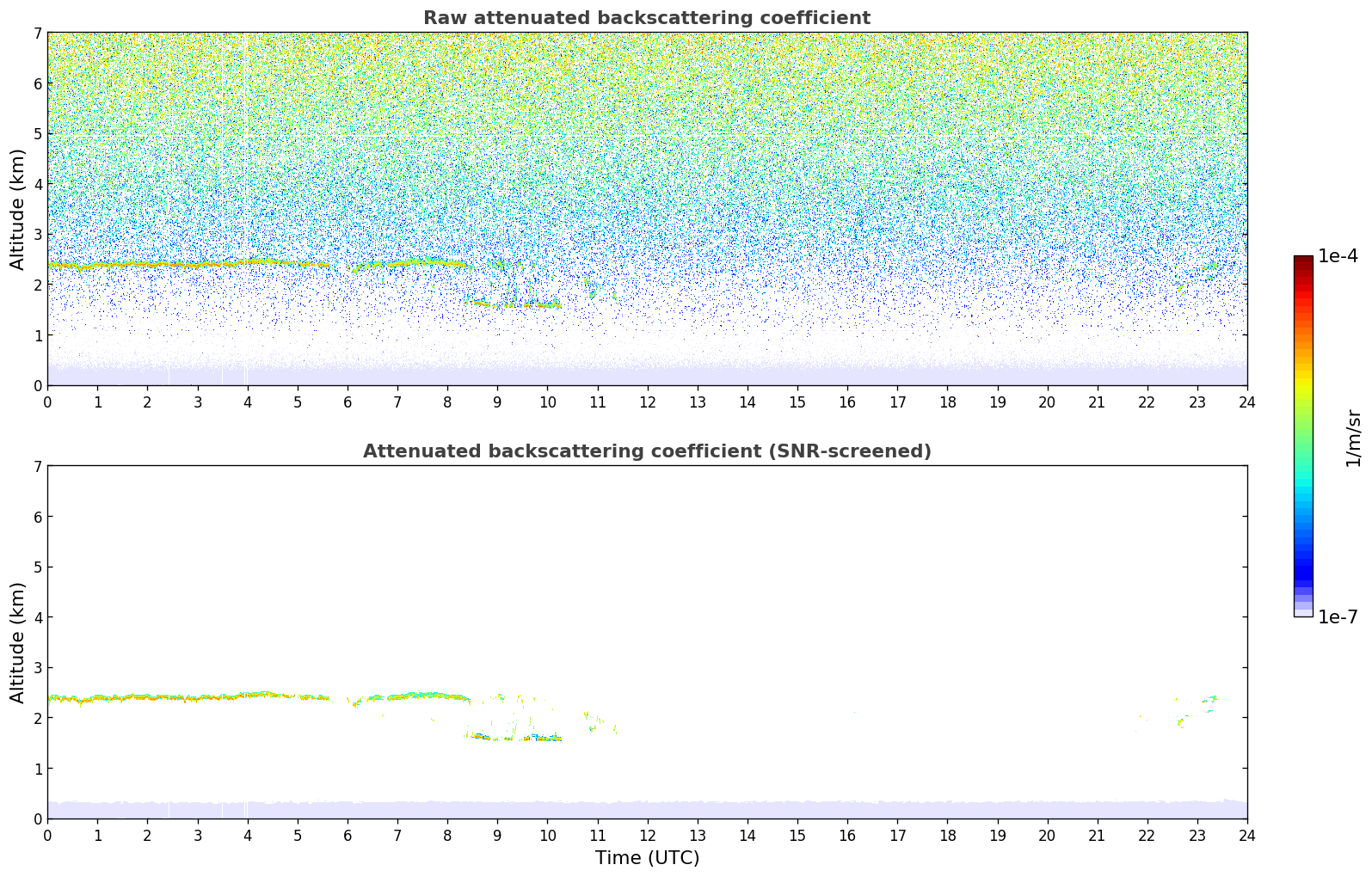The image size is (1372, 877).
Task: Click the cloud layer at 2 UTC in lower plot
Action: tap(147, 696)
